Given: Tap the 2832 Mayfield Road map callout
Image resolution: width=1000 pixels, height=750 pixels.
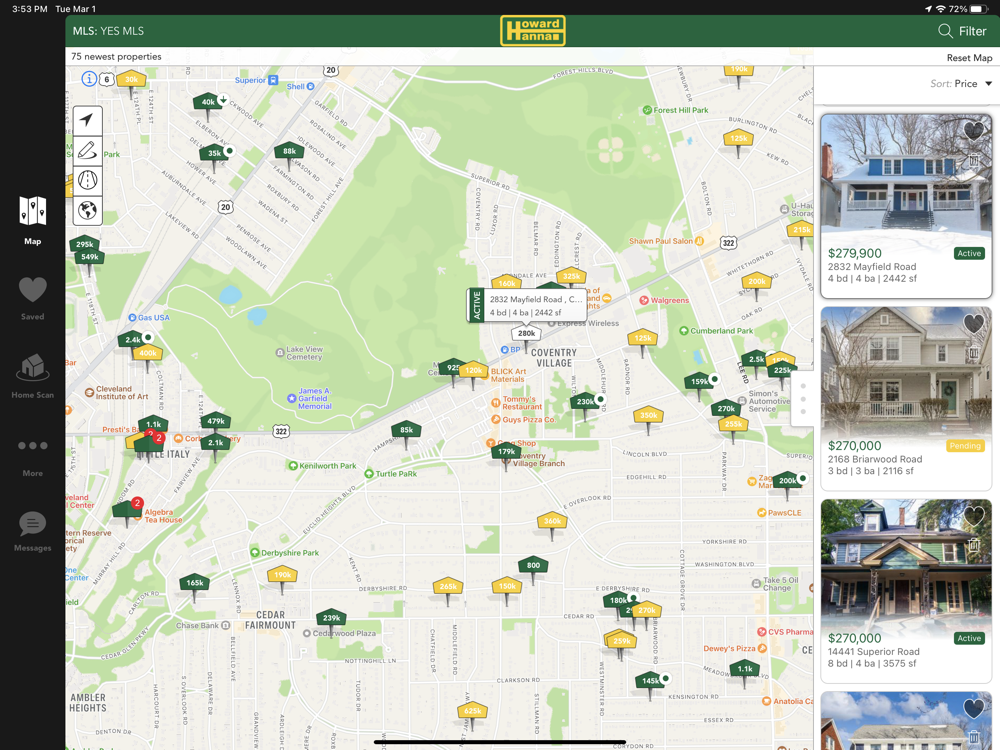Looking at the screenshot, I should pos(527,305).
